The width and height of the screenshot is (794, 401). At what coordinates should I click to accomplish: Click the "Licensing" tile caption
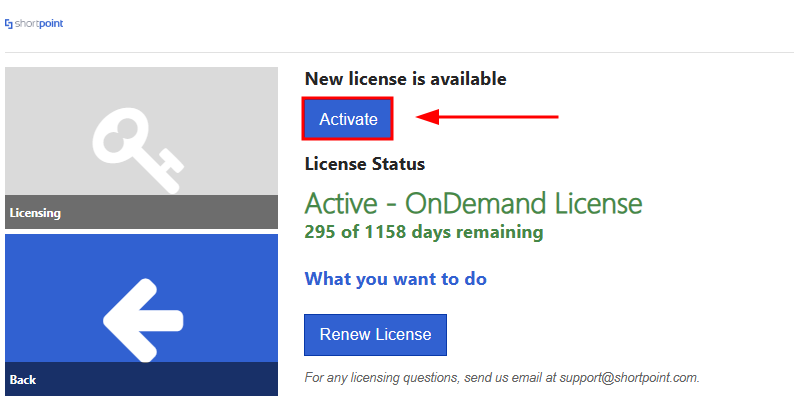[x=35, y=213]
